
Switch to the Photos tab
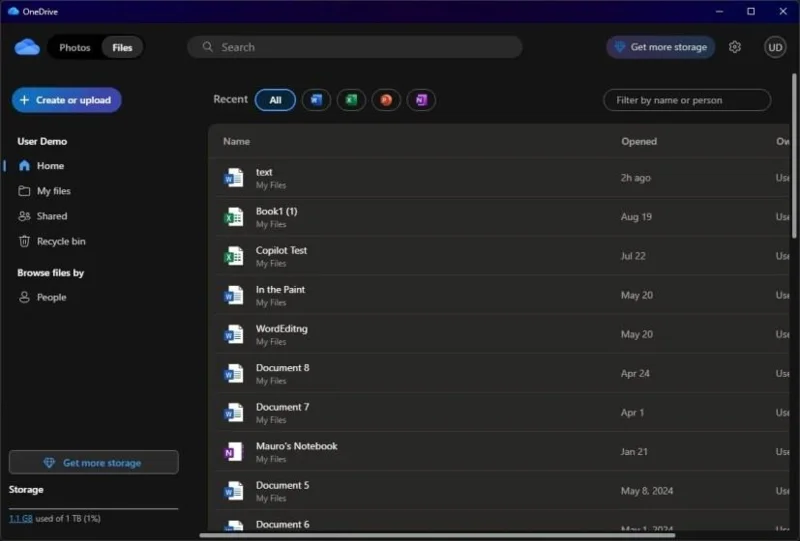pos(74,47)
